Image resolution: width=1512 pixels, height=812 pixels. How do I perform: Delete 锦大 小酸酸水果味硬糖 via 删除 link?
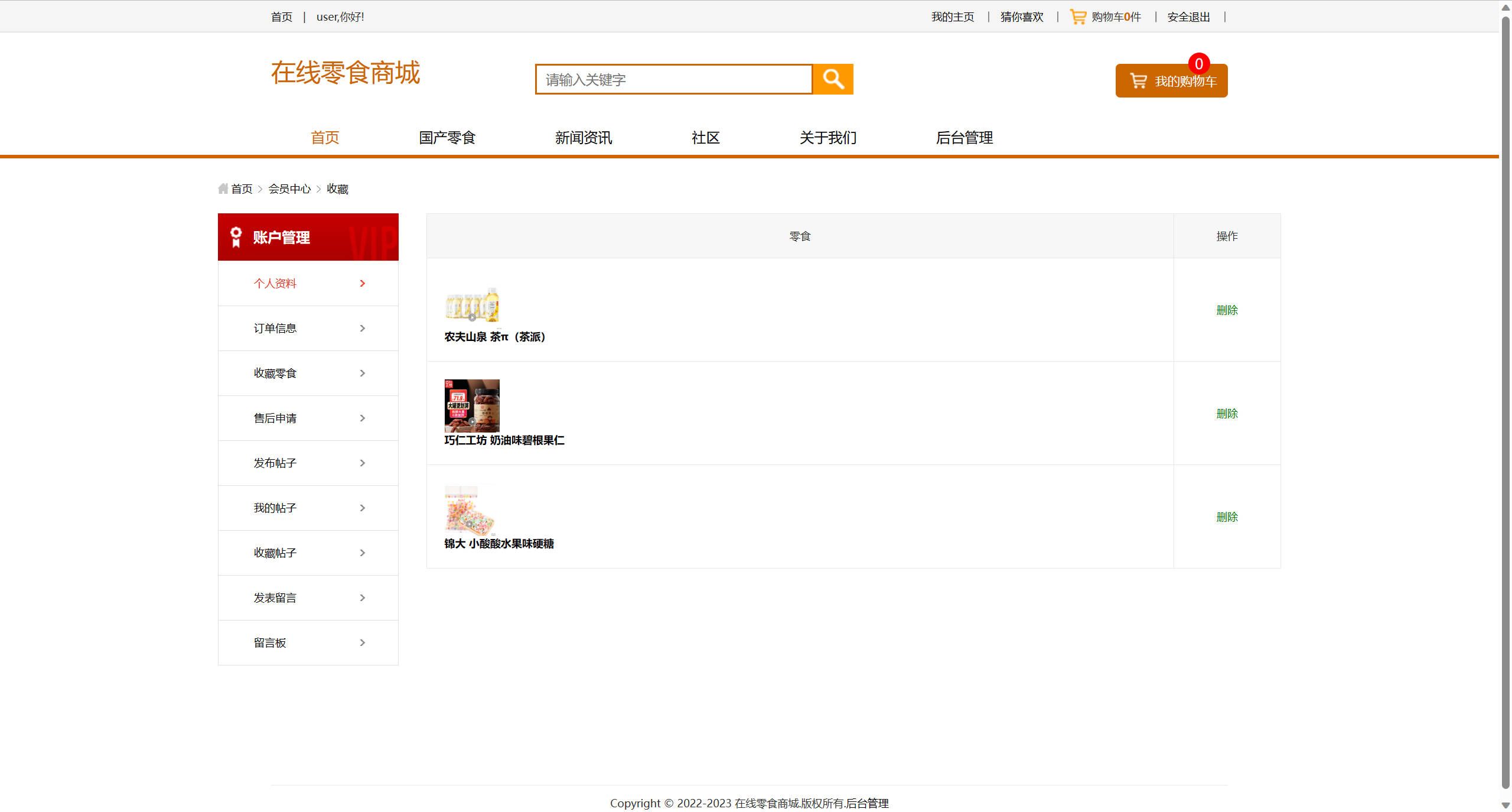point(1227,517)
